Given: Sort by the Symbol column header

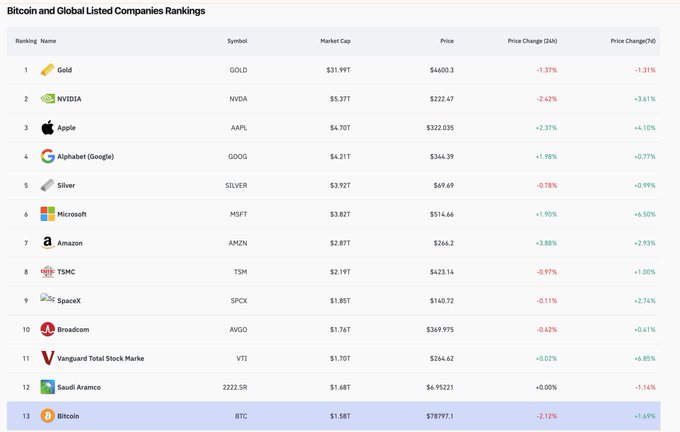Looking at the screenshot, I should (237, 41).
